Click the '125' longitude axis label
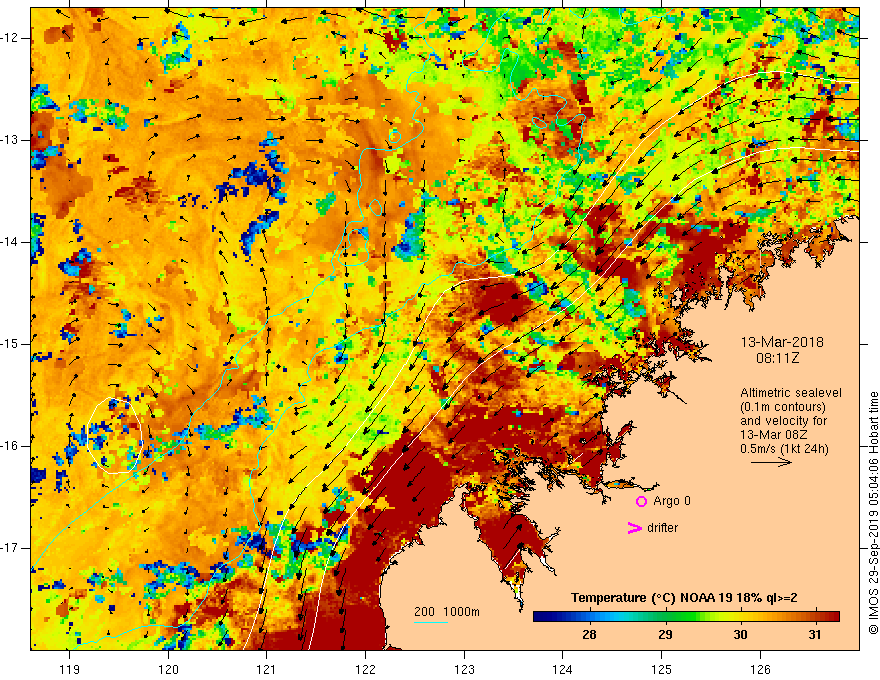The height and width of the screenshot is (680, 880). click(x=662, y=669)
